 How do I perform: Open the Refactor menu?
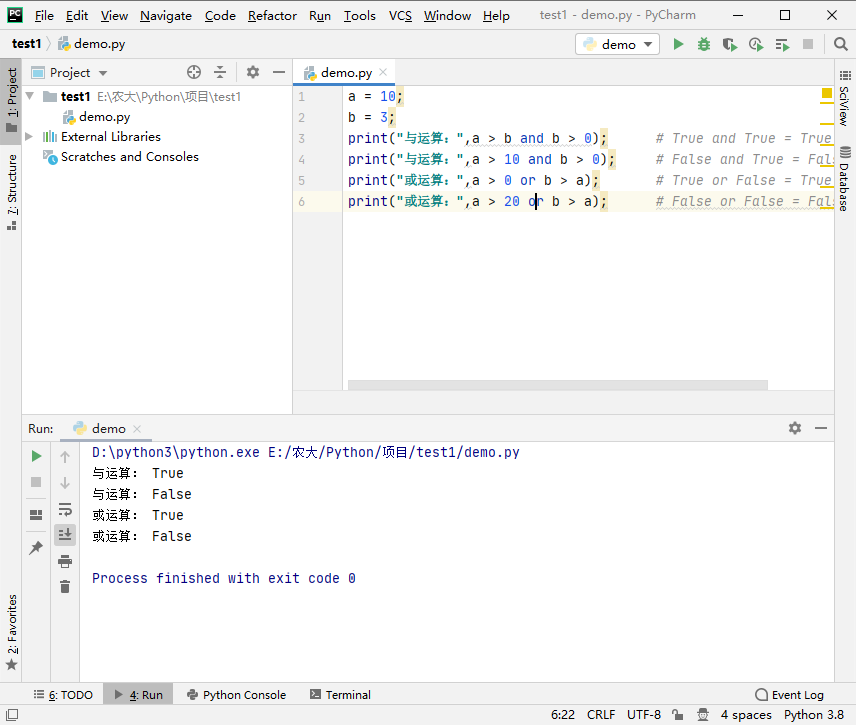coord(272,15)
